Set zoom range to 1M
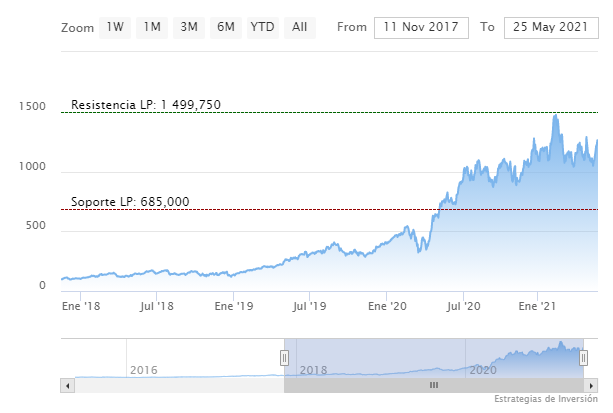 [x=151, y=27]
